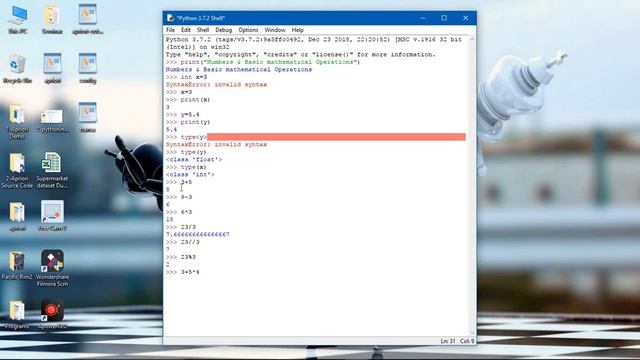The image size is (640, 360).
Task: Select the apriori text file beside Recycle Bin
Action: (x=52, y=69)
